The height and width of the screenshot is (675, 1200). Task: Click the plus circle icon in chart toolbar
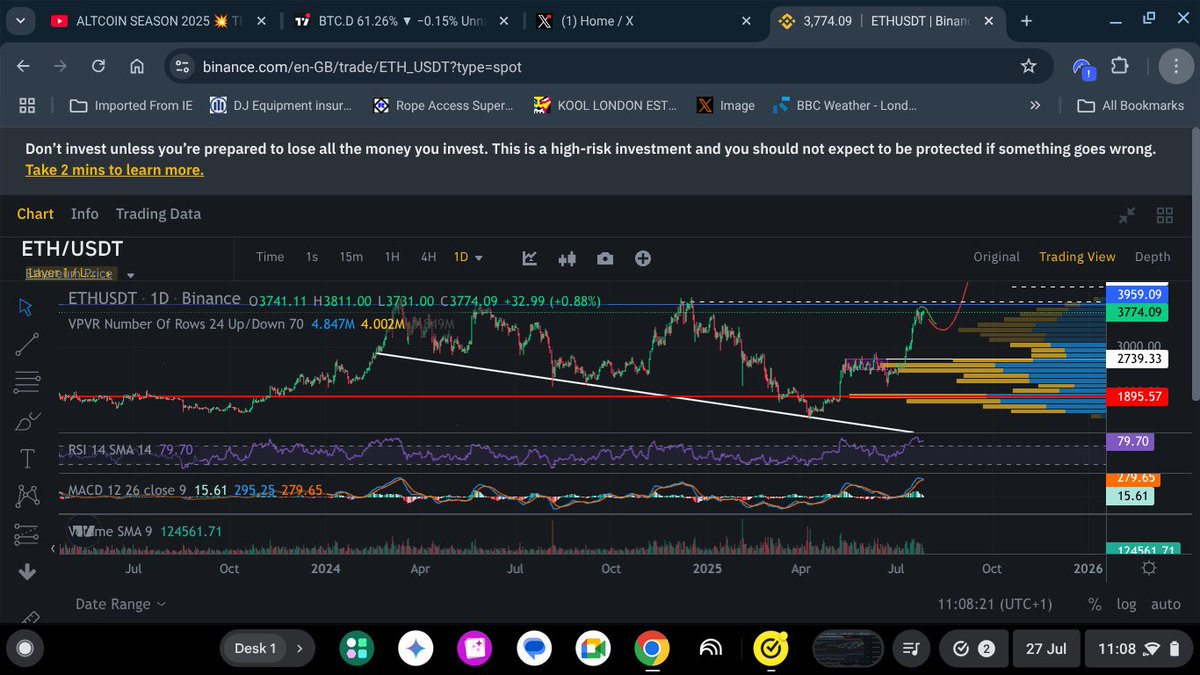pyautogui.click(x=643, y=258)
